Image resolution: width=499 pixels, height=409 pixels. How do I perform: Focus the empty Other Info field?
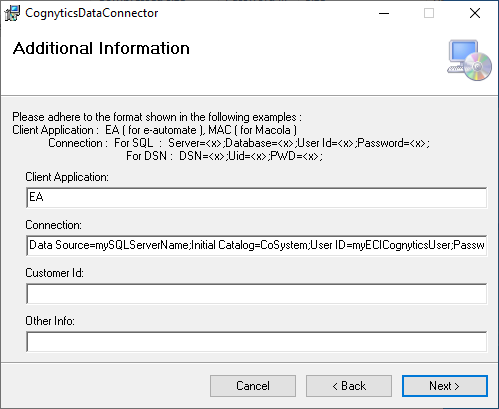point(256,342)
